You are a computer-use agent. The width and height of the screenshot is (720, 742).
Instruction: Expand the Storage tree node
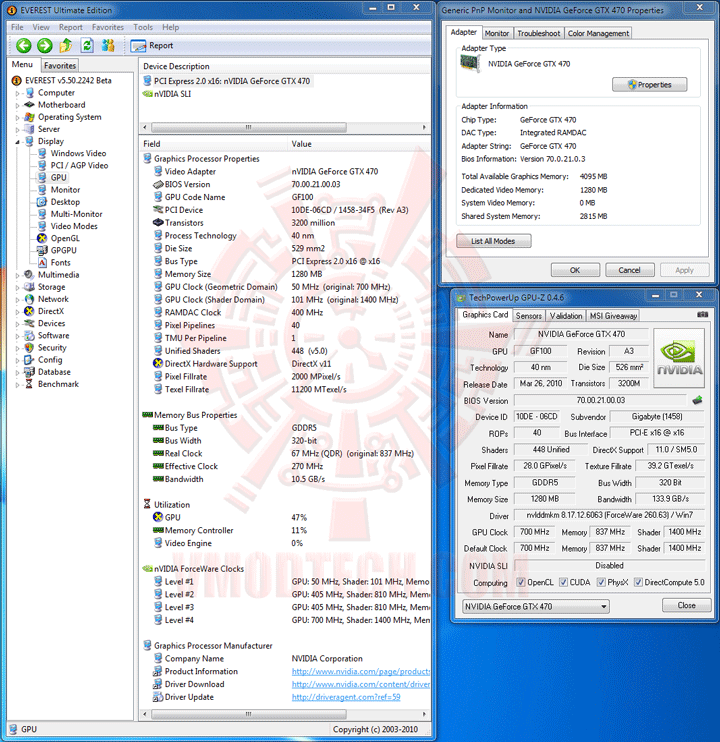18,287
